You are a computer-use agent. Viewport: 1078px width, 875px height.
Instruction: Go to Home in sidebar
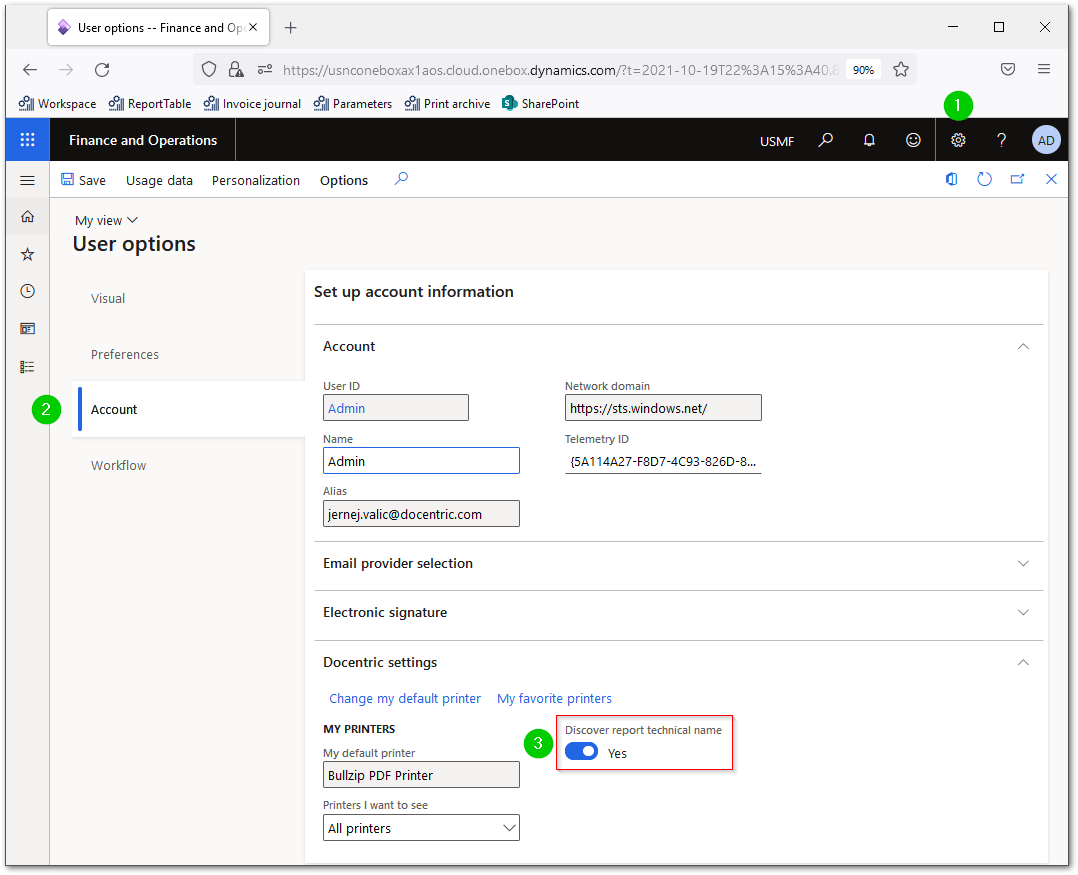(x=28, y=217)
